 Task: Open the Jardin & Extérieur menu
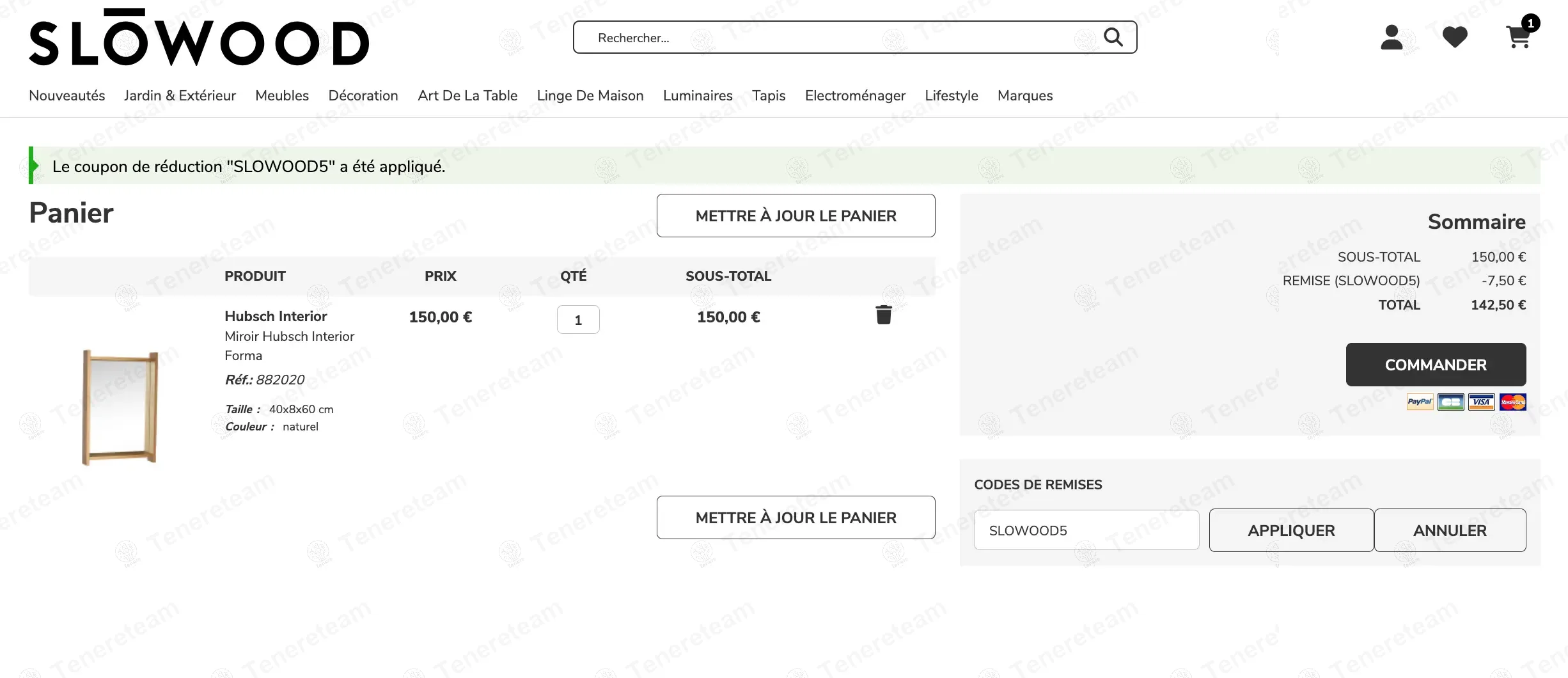[180, 95]
